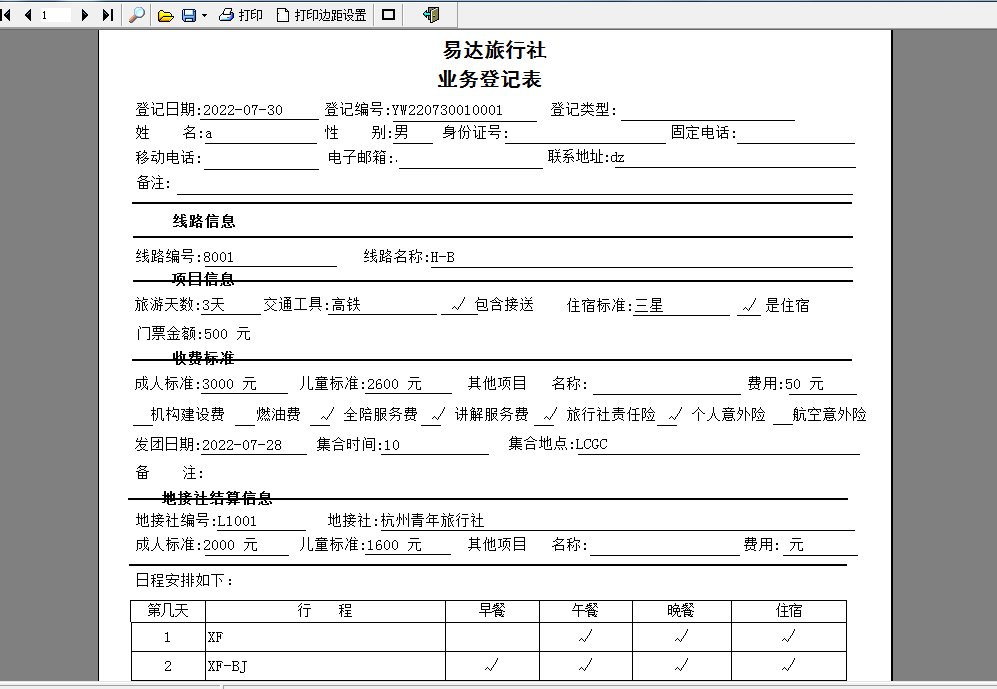Click gathering time value 10
Viewport: 997px width, 689px height.
[392, 445]
